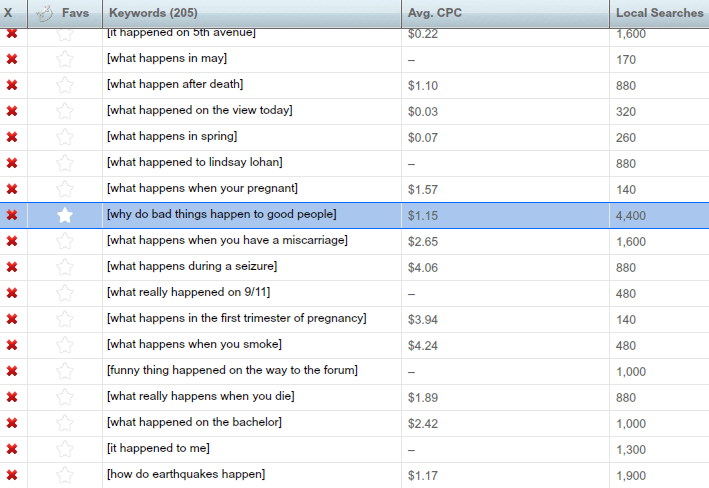Remove 'what really happened on 9/11' row

tap(12, 293)
